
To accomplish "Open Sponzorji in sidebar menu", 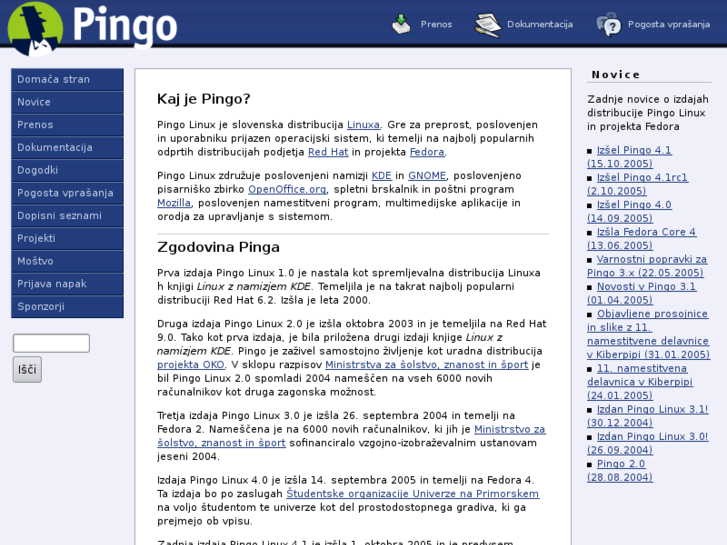I will [67, 307].
